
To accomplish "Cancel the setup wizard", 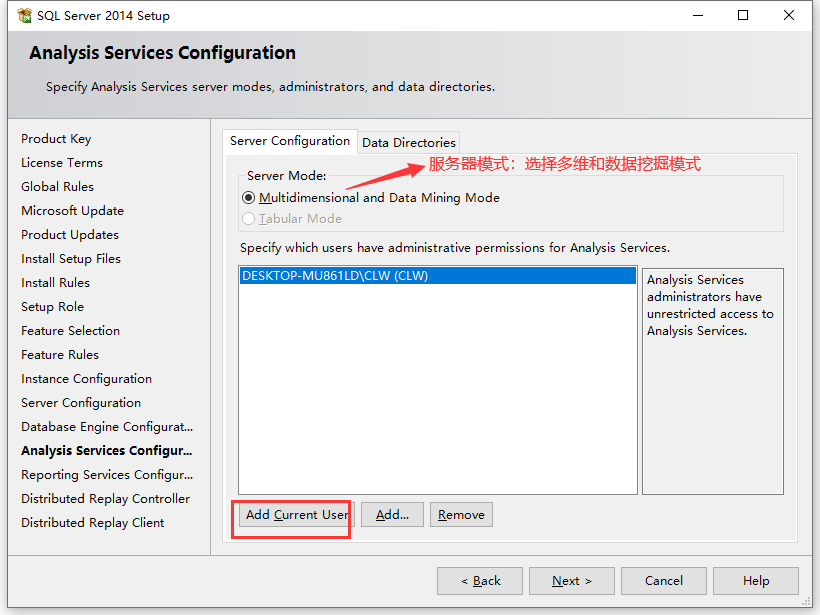I will point(664,581).
